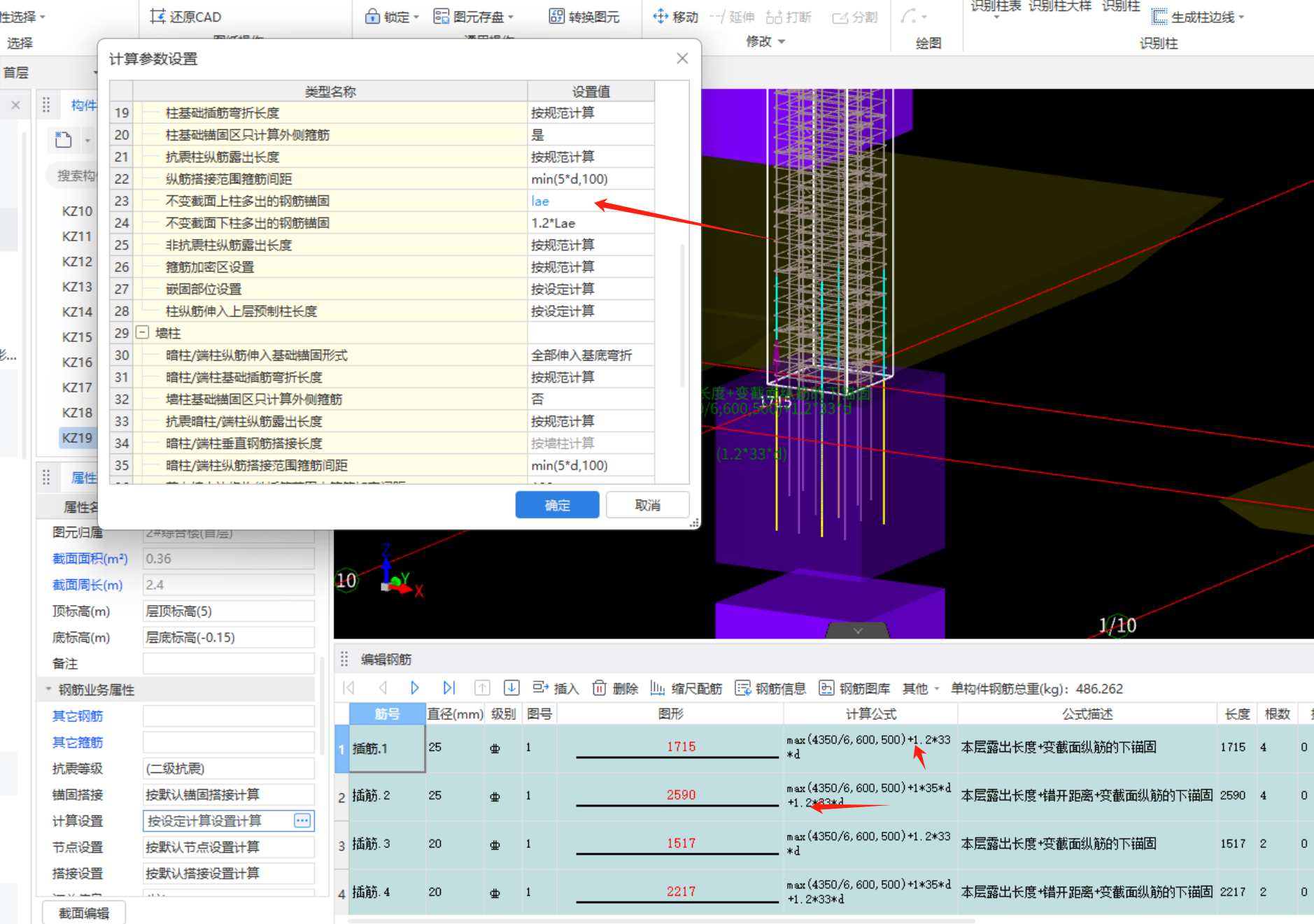This screenshot has height=924, width=1314.
Task: Cancel dialog with 取消 button
Action: coord(647,505)
